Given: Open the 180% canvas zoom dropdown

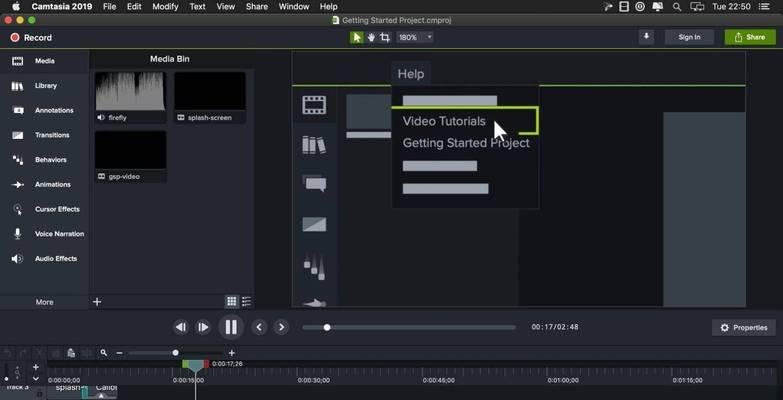Looking at the screenshot, I should point(414,37).
